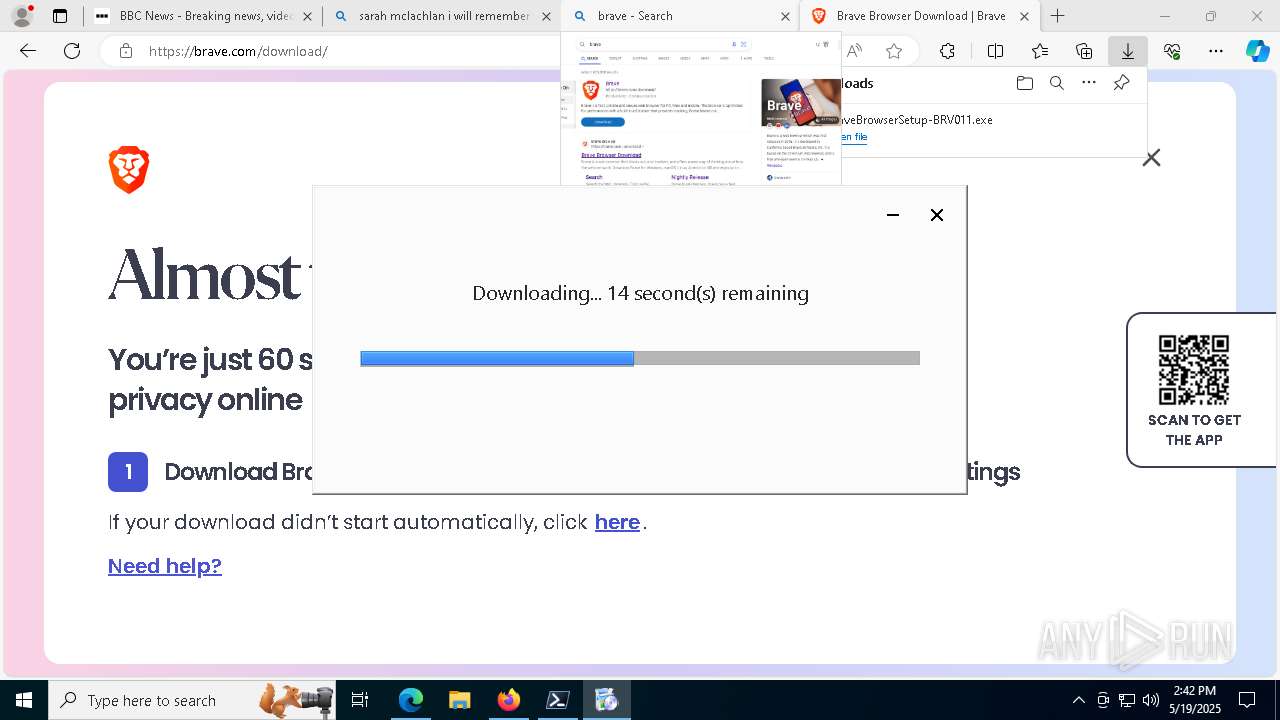Open Brave installer taskbar icon
Image resolution: width=1280 pixels, height=720 pixels.
click(606, 700)
